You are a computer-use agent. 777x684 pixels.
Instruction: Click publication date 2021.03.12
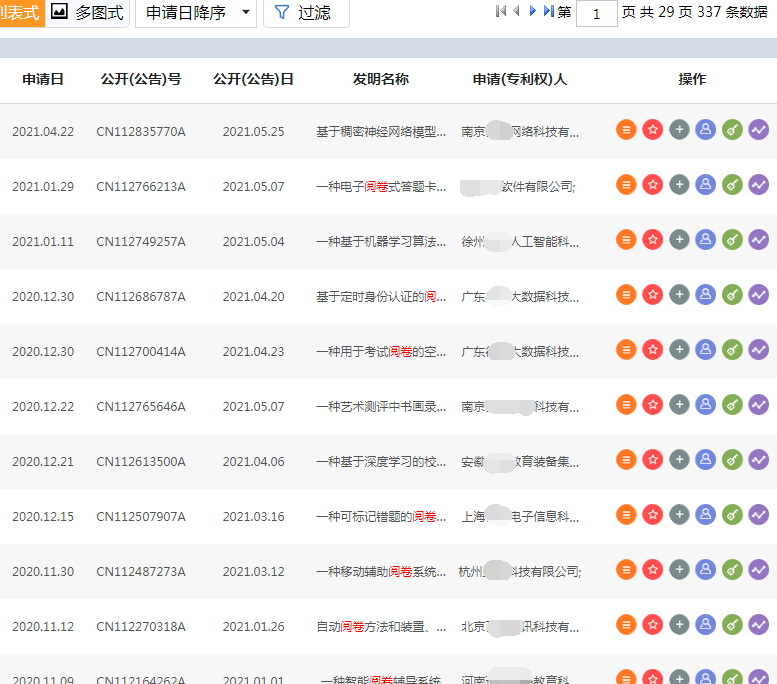(x=253, y=572)
